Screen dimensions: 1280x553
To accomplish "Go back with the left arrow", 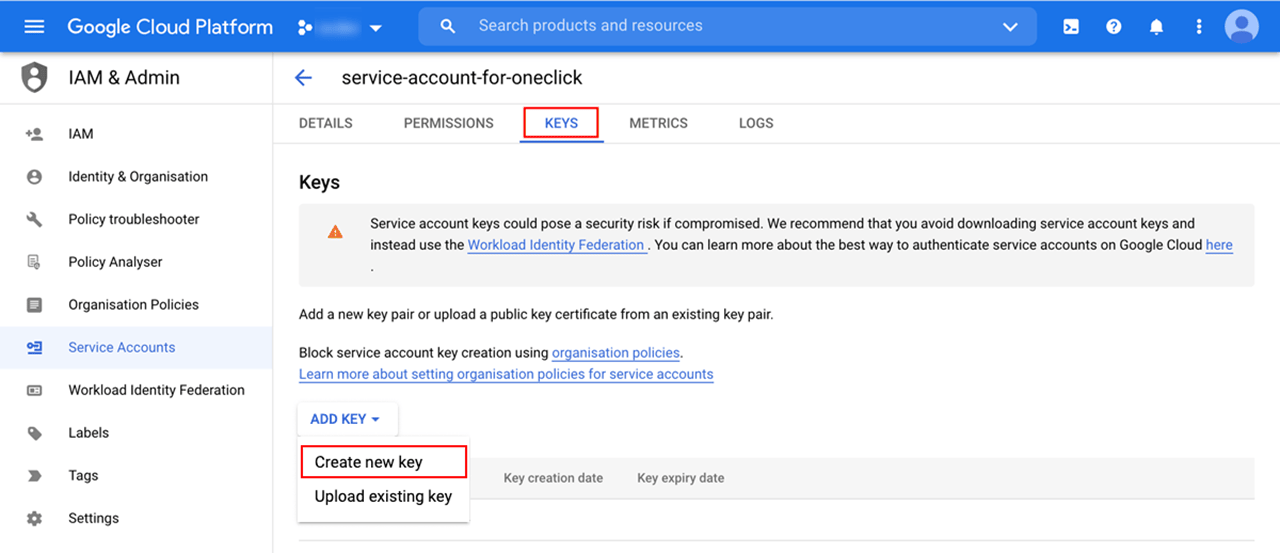I will tap(303, 77).
